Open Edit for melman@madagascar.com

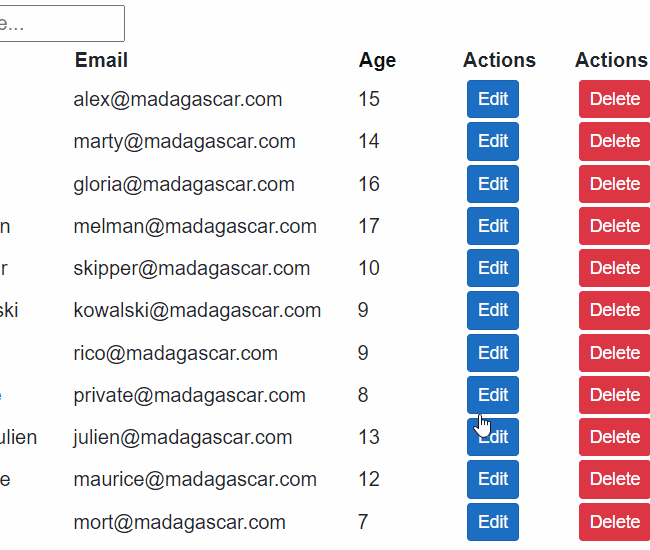[x=493, y=226]
